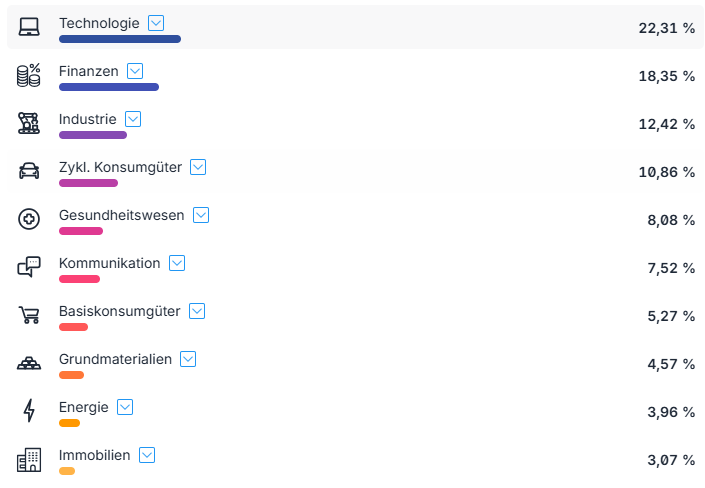This screenshot has height=488, width=705.
Task: Expand the Zykl. Konsumgüter chevron
Action: 198,167
